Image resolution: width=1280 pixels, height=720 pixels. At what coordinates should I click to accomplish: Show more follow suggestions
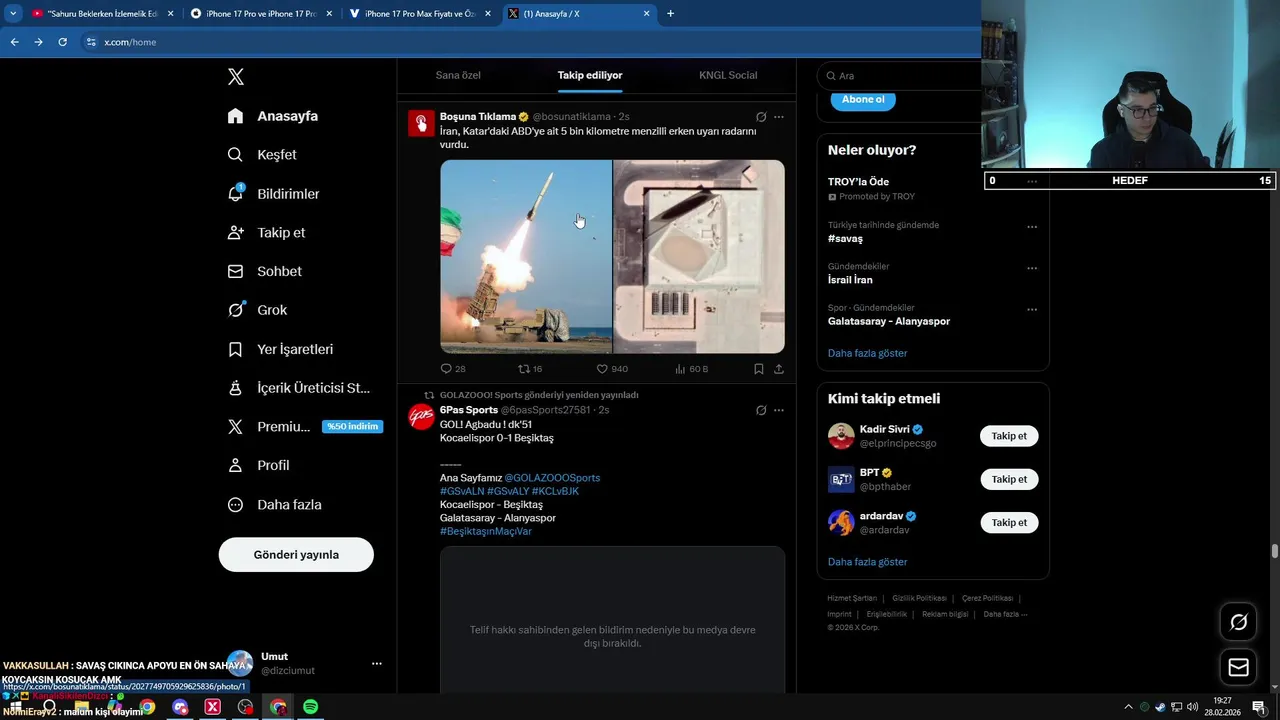(868, 562)
